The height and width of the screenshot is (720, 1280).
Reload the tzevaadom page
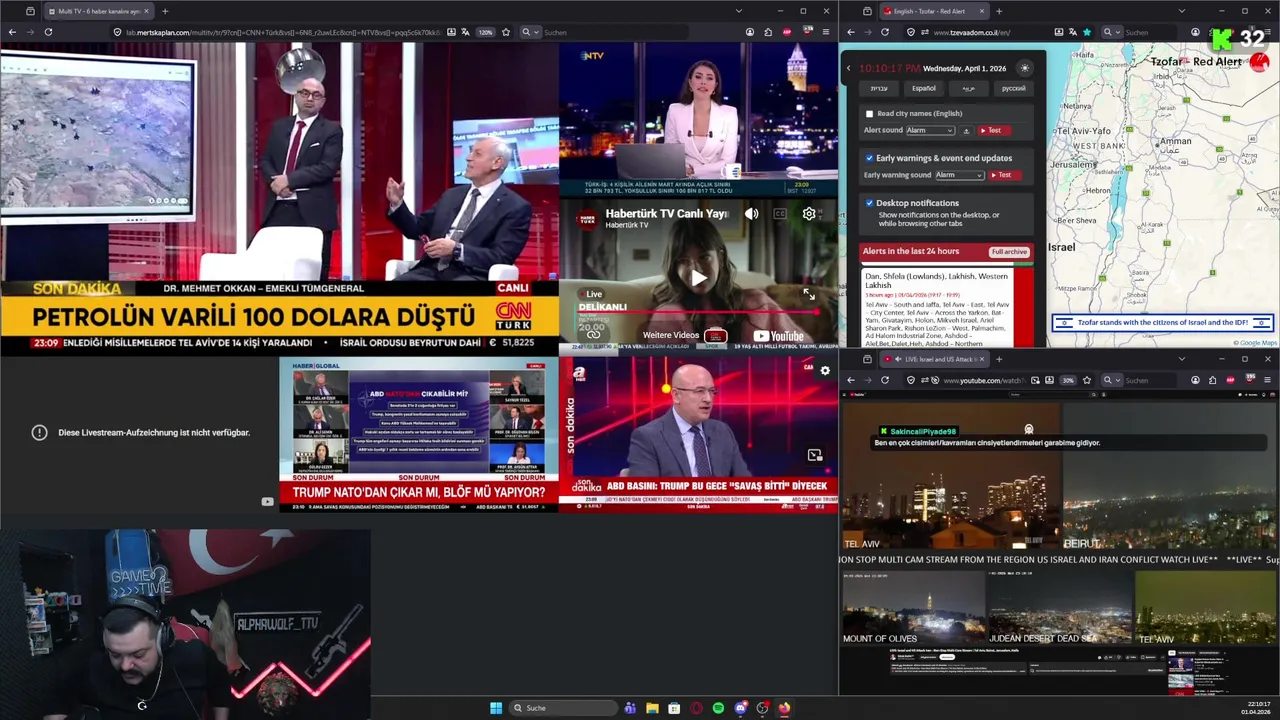point(885,32)
